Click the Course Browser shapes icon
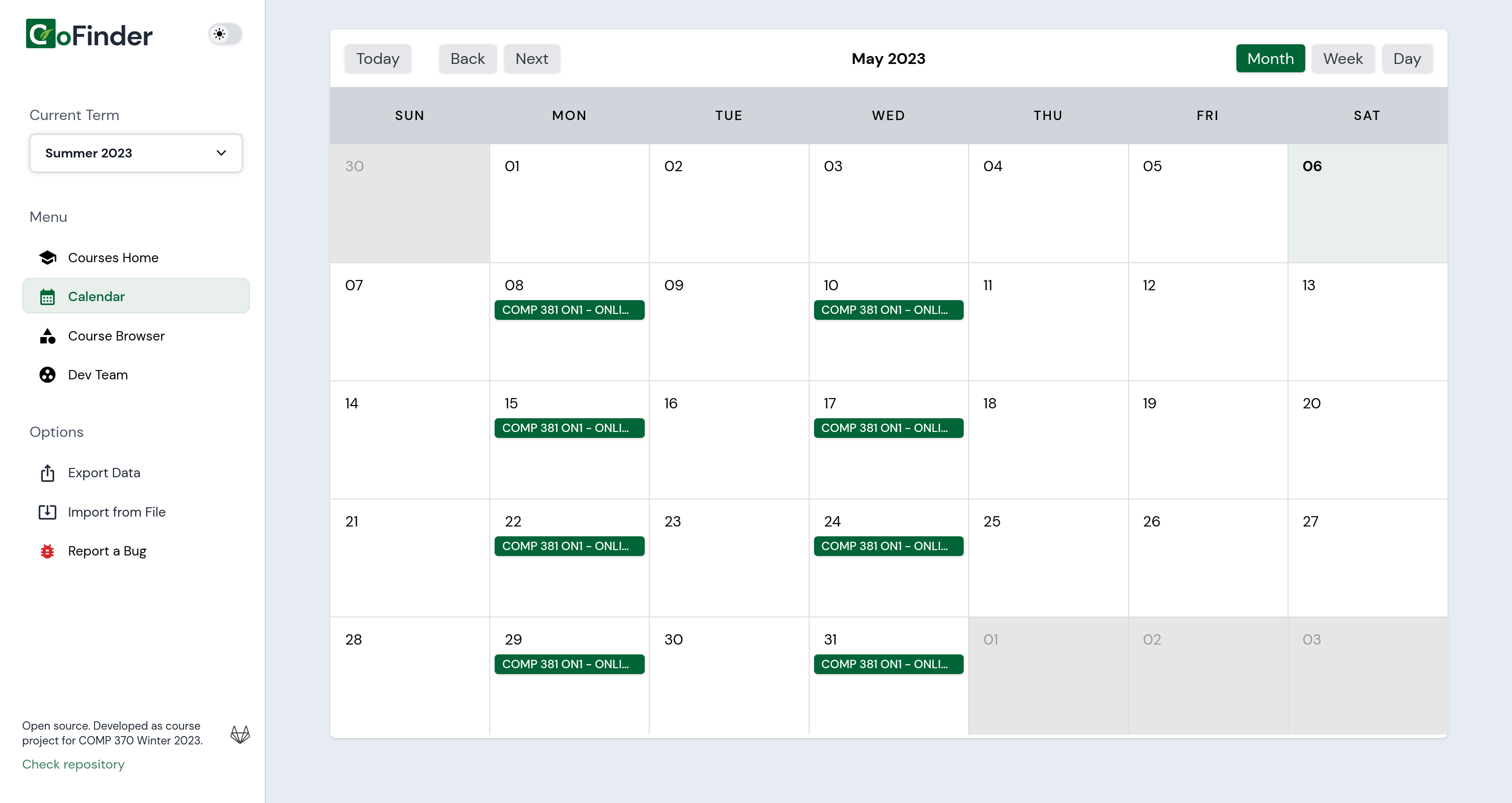The height and width of the screenshot is (803, 1512). point(48,337)
